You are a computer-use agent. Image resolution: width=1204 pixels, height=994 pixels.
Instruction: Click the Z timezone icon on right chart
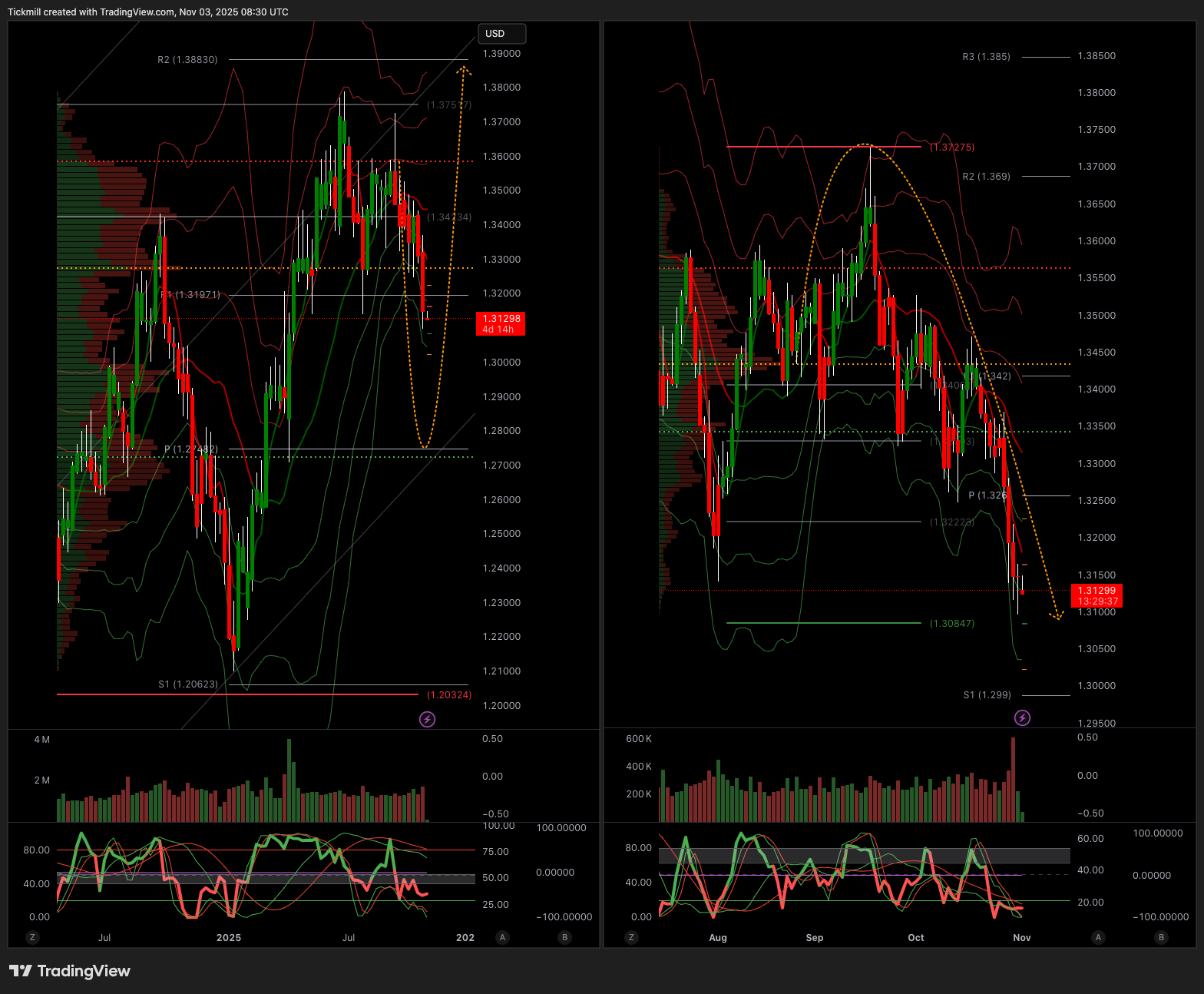pos(631,937)
